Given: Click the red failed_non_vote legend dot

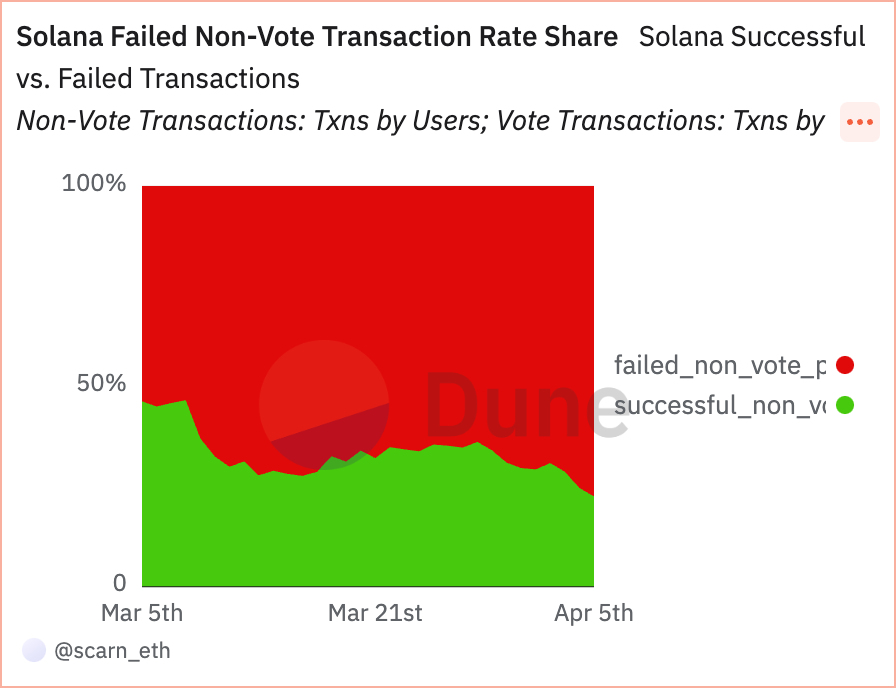Looking at the screenshot, I should point(845,365).
